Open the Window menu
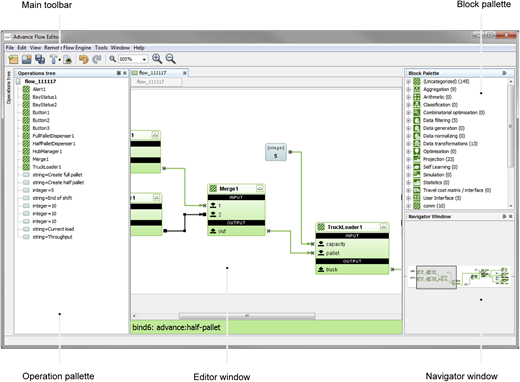This screenshot has width=520, height=382. (x=120, y=48)
